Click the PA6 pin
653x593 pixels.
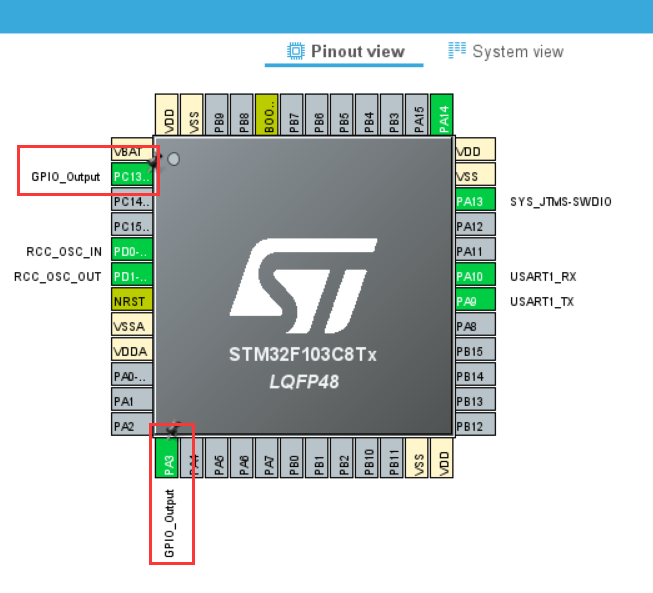click(x=242, y=458)
